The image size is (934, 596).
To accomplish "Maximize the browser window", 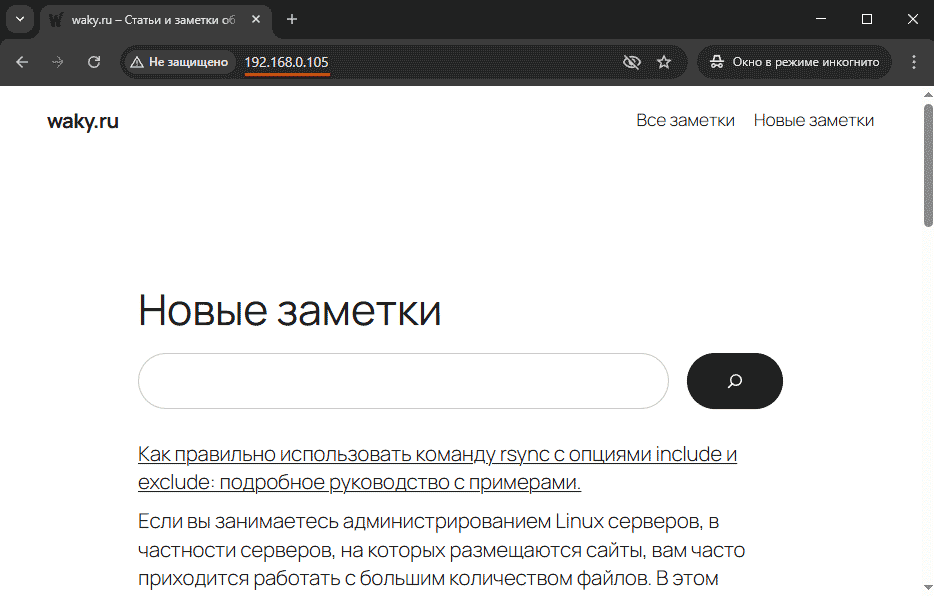I will click(867, 19).
